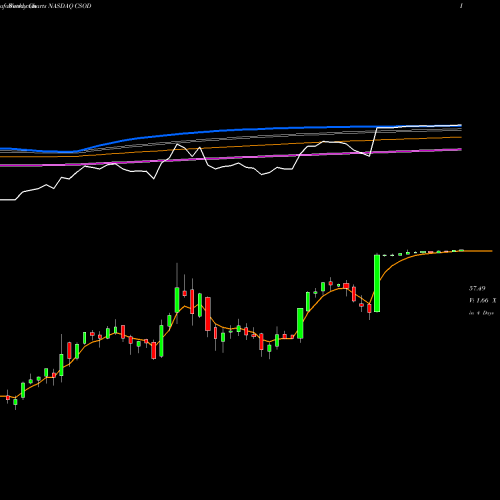
Task: Select the green candle with the longest upper wick
Action: point(177,300)
